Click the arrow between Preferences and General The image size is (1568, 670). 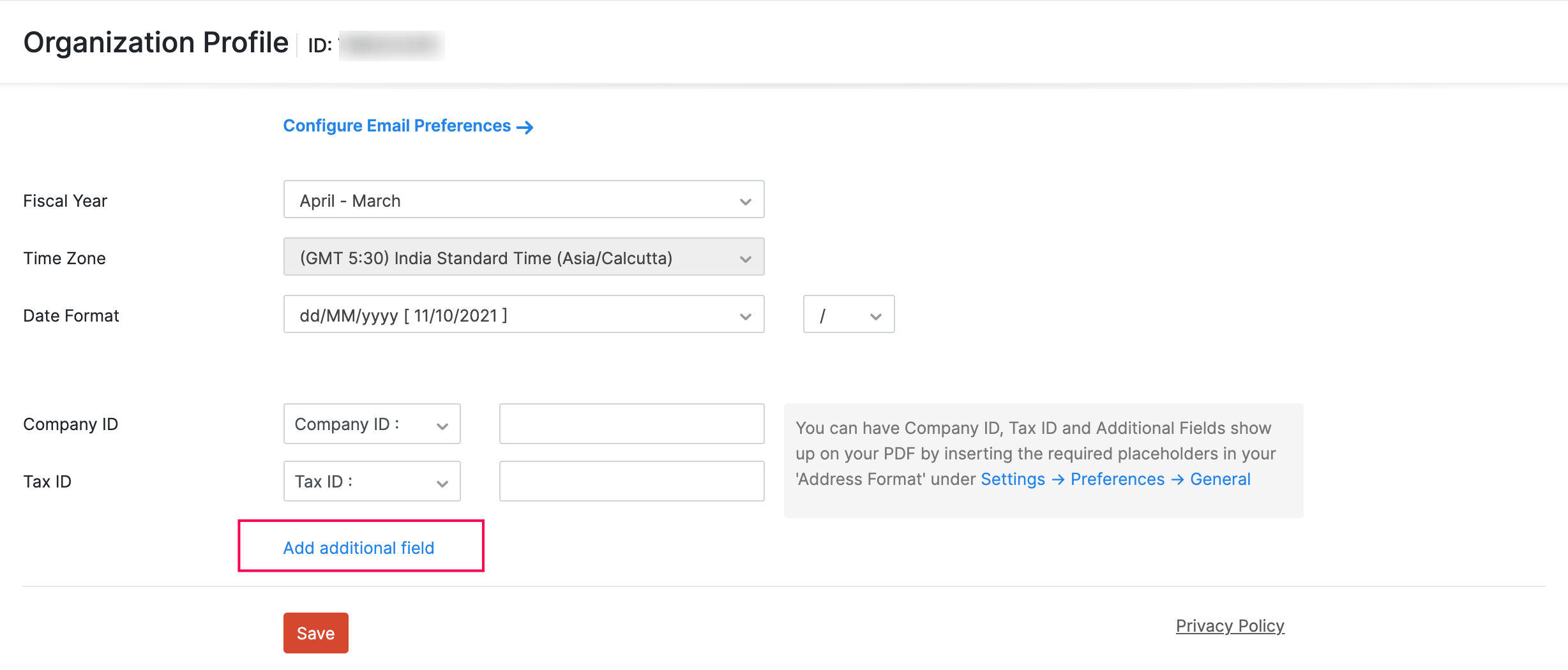tap(1177, 480)
